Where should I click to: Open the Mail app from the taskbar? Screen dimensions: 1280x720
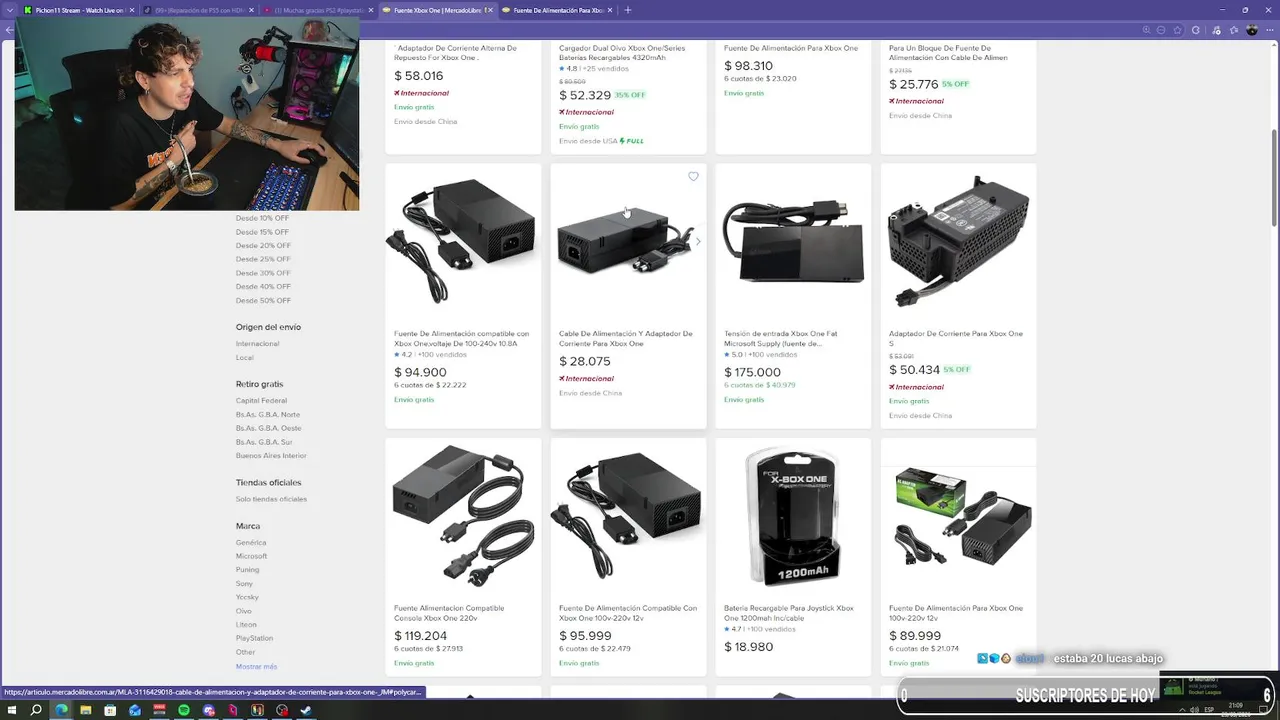point(135,710)
